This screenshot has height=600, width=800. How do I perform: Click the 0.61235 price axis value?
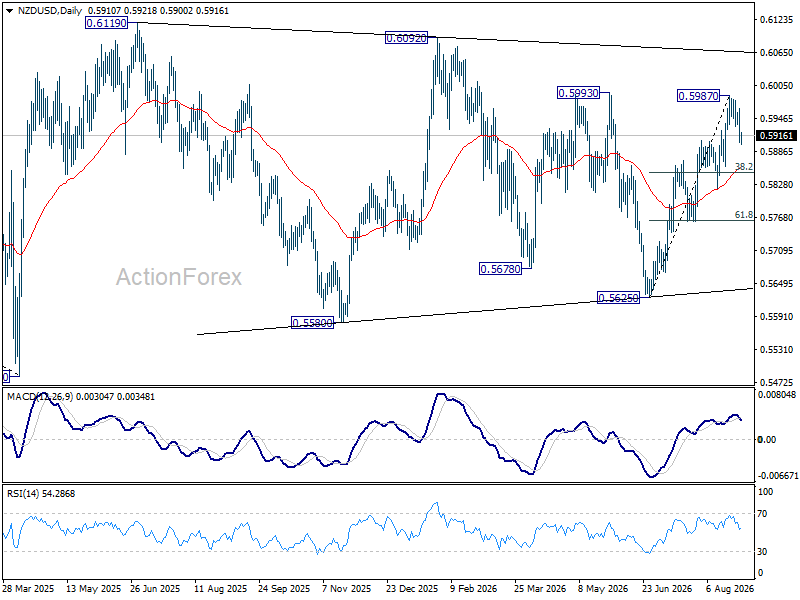click(777, 20)
